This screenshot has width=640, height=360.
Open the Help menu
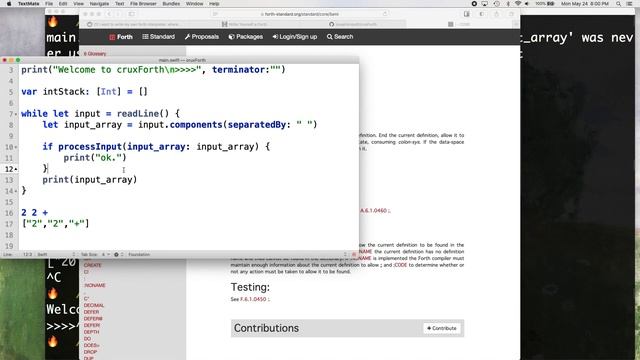[214, 4]
